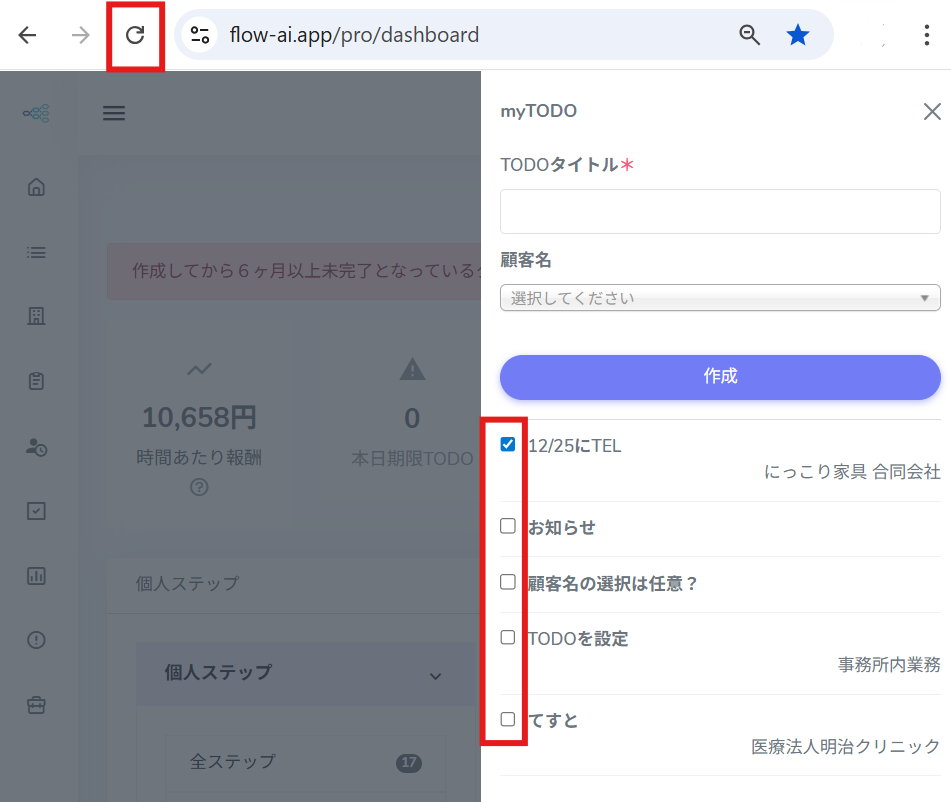This screenshot has height=802, width=951.
Task: Toggle the hamburger menu icon
Action: pos(114,113)
